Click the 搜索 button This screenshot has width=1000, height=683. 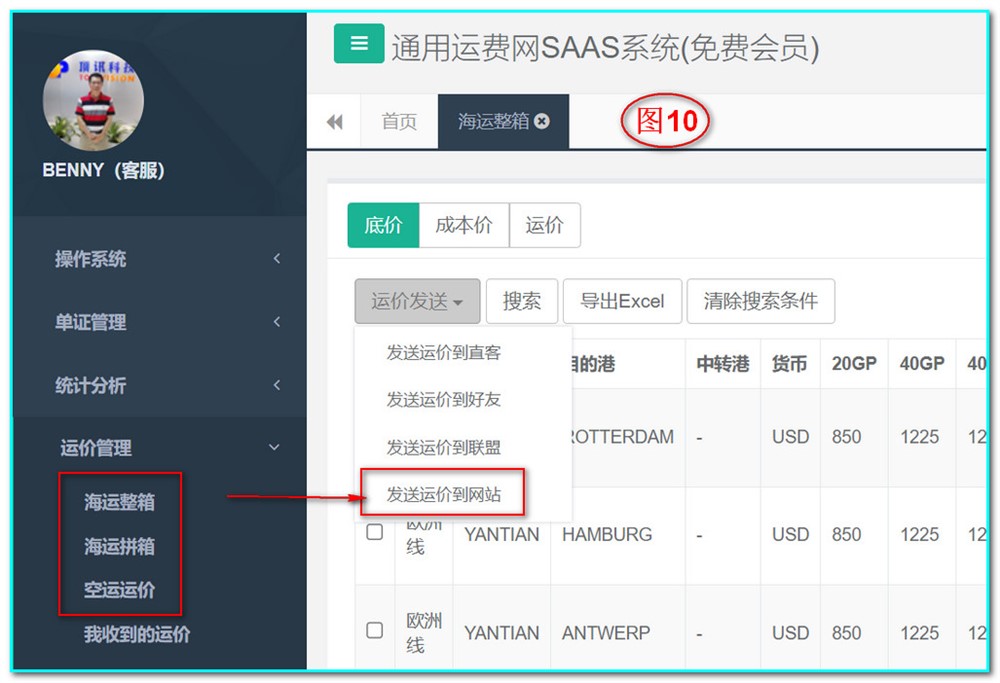coord(521,301)
